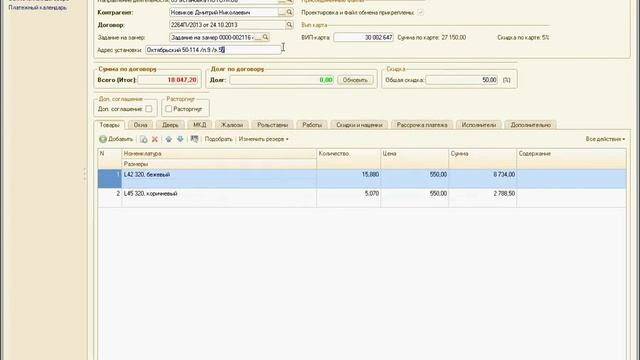Open the Рольставни tab
640x360 pixels.
pyautogui.click(x=272, y=125)
